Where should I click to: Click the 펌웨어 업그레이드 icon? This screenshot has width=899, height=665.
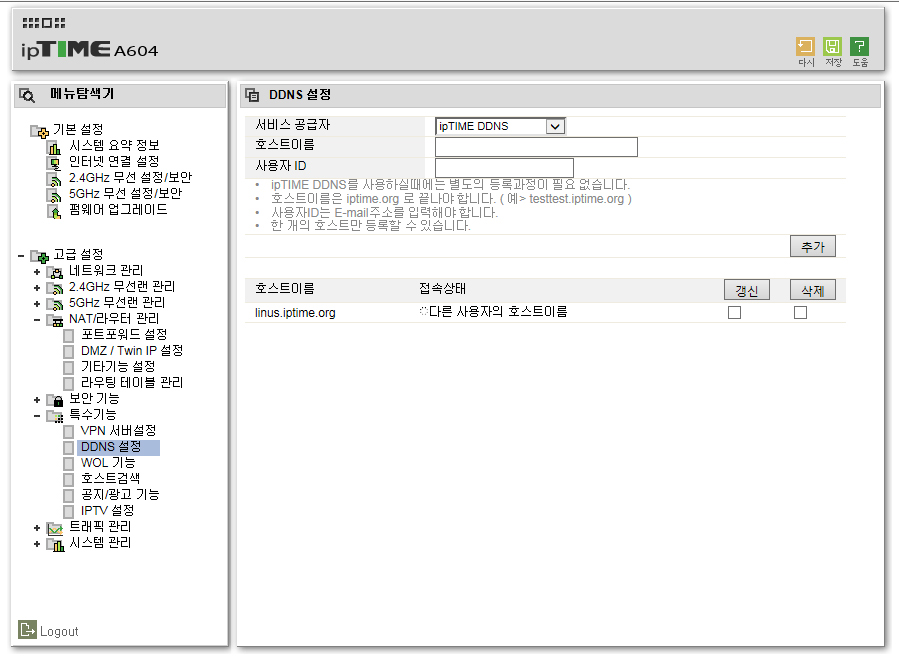click(x=54, y=212)
